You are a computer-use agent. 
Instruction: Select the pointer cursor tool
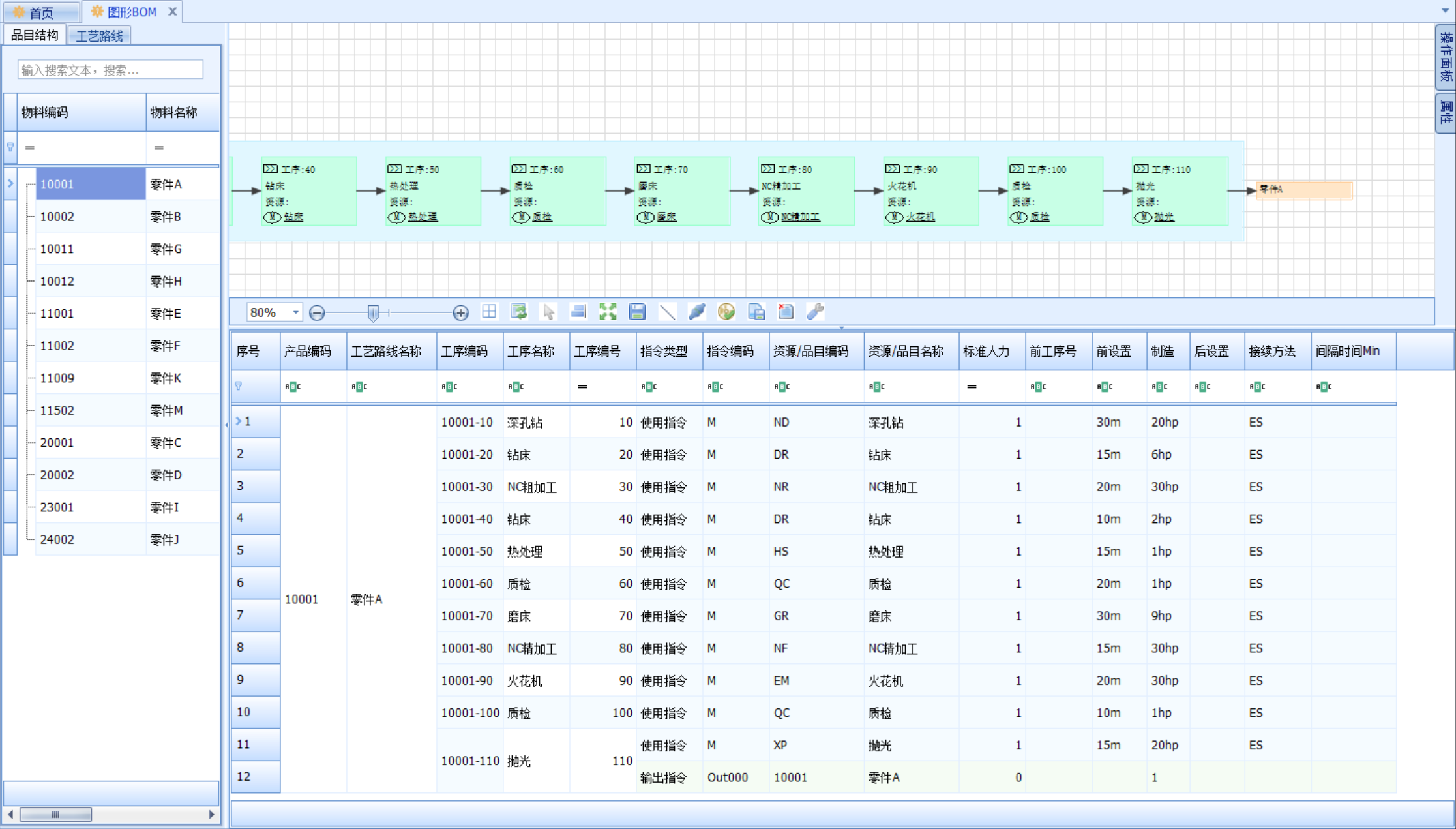[x=548, y=312]
